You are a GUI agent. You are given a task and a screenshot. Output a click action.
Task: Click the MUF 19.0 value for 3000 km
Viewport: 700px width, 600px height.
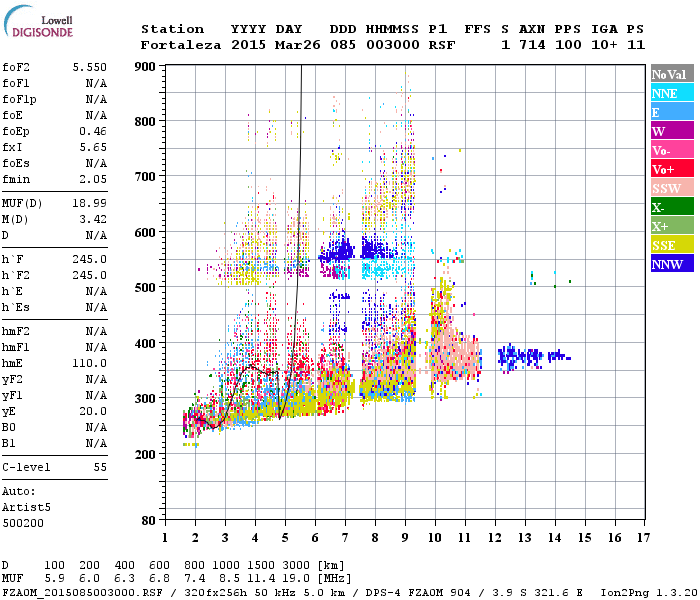pos(296,579)
